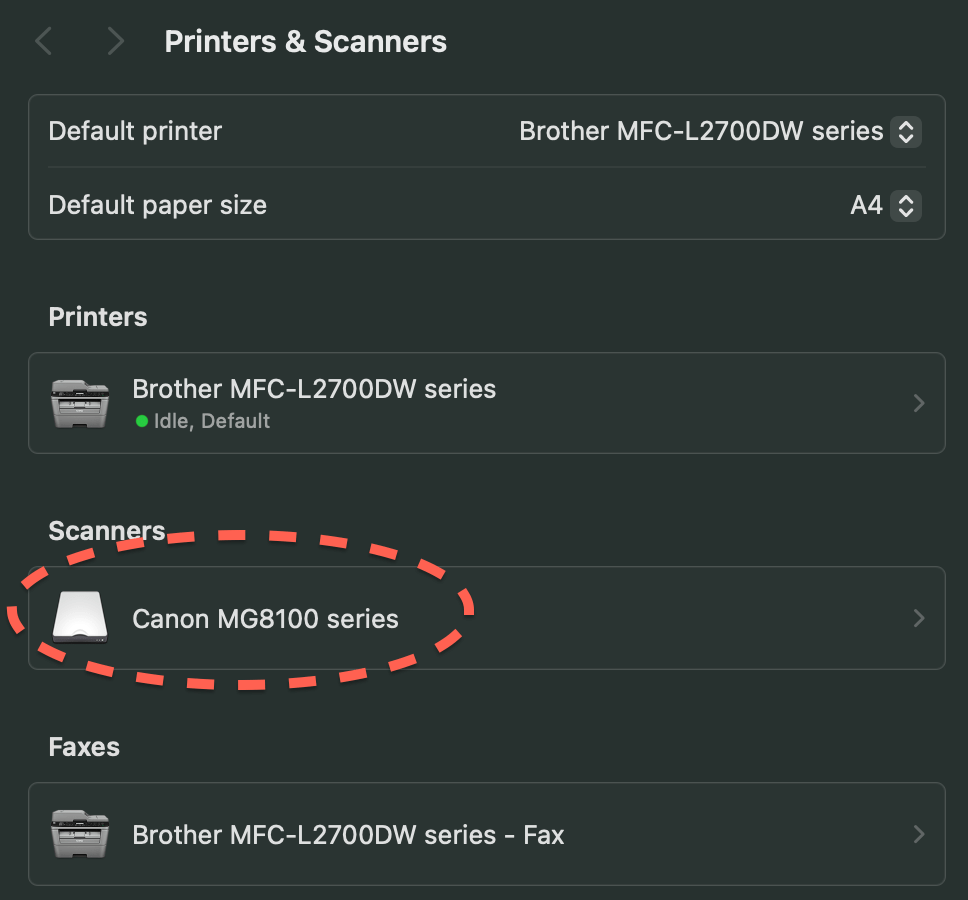This screenshot has height=900, width=968.
Task: Click the Faxes section header
Action: tap(83, 746)
